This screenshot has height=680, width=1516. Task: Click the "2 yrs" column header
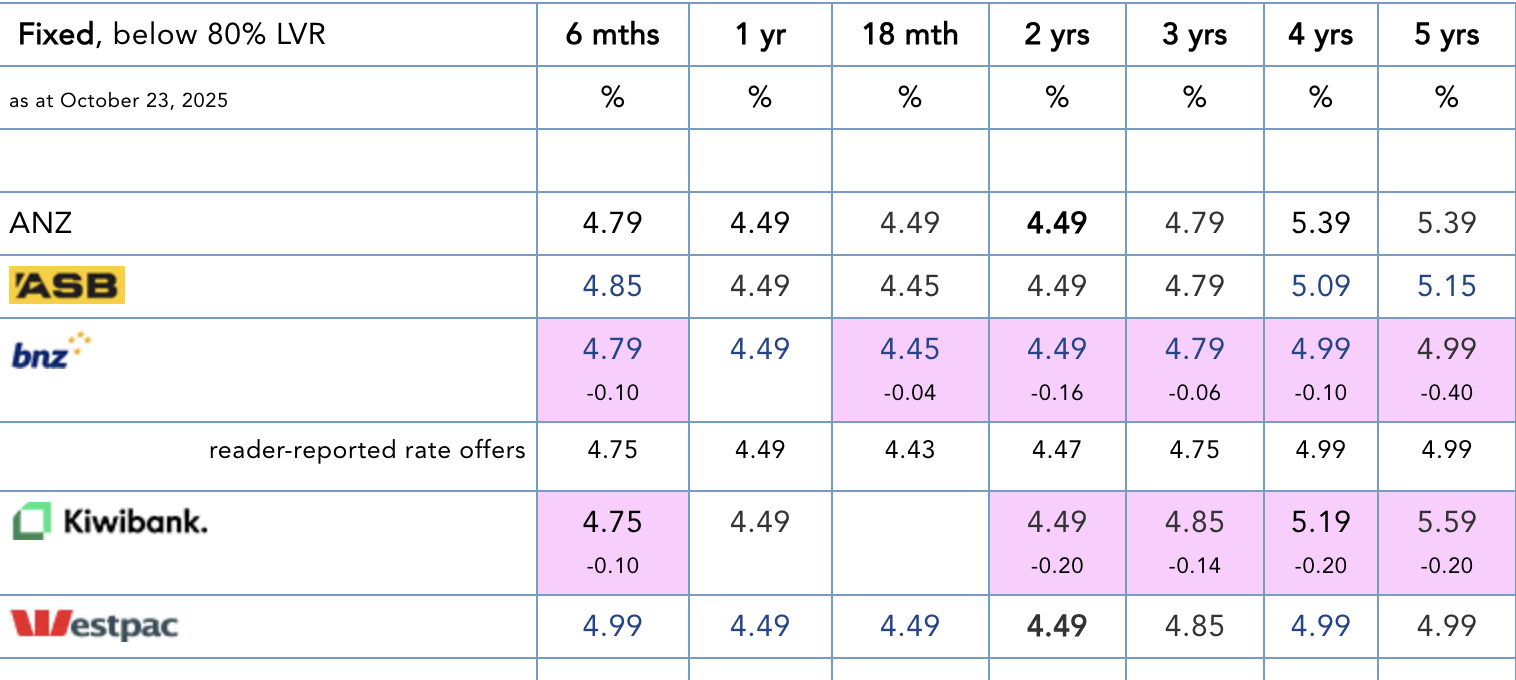point(1057,35)
